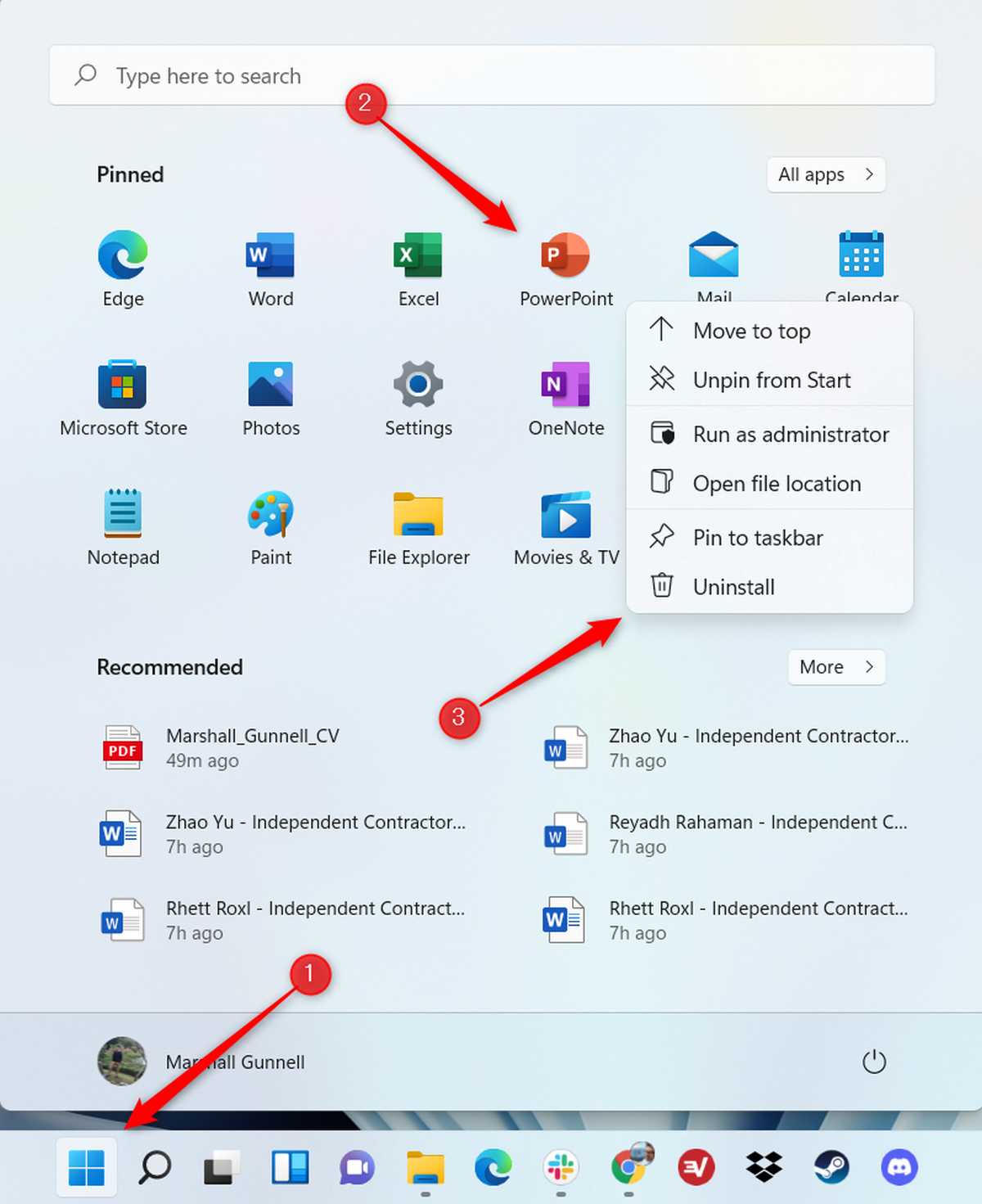Choose Run as administrator from the menu
The width and height of the screenshot is (982, 1204).
coord(791,435)
